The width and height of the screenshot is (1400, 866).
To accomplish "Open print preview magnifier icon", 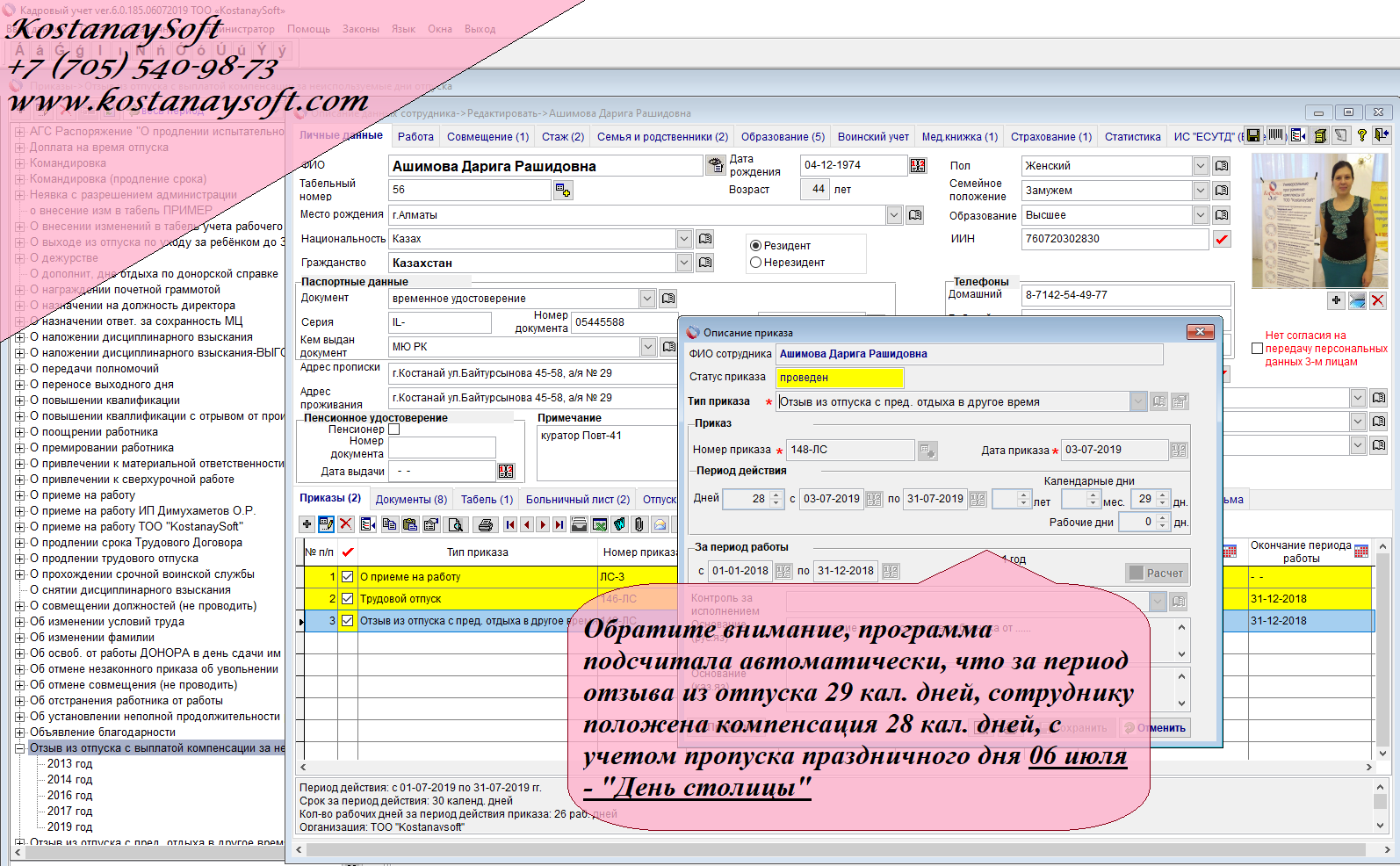I will (456, 524).
